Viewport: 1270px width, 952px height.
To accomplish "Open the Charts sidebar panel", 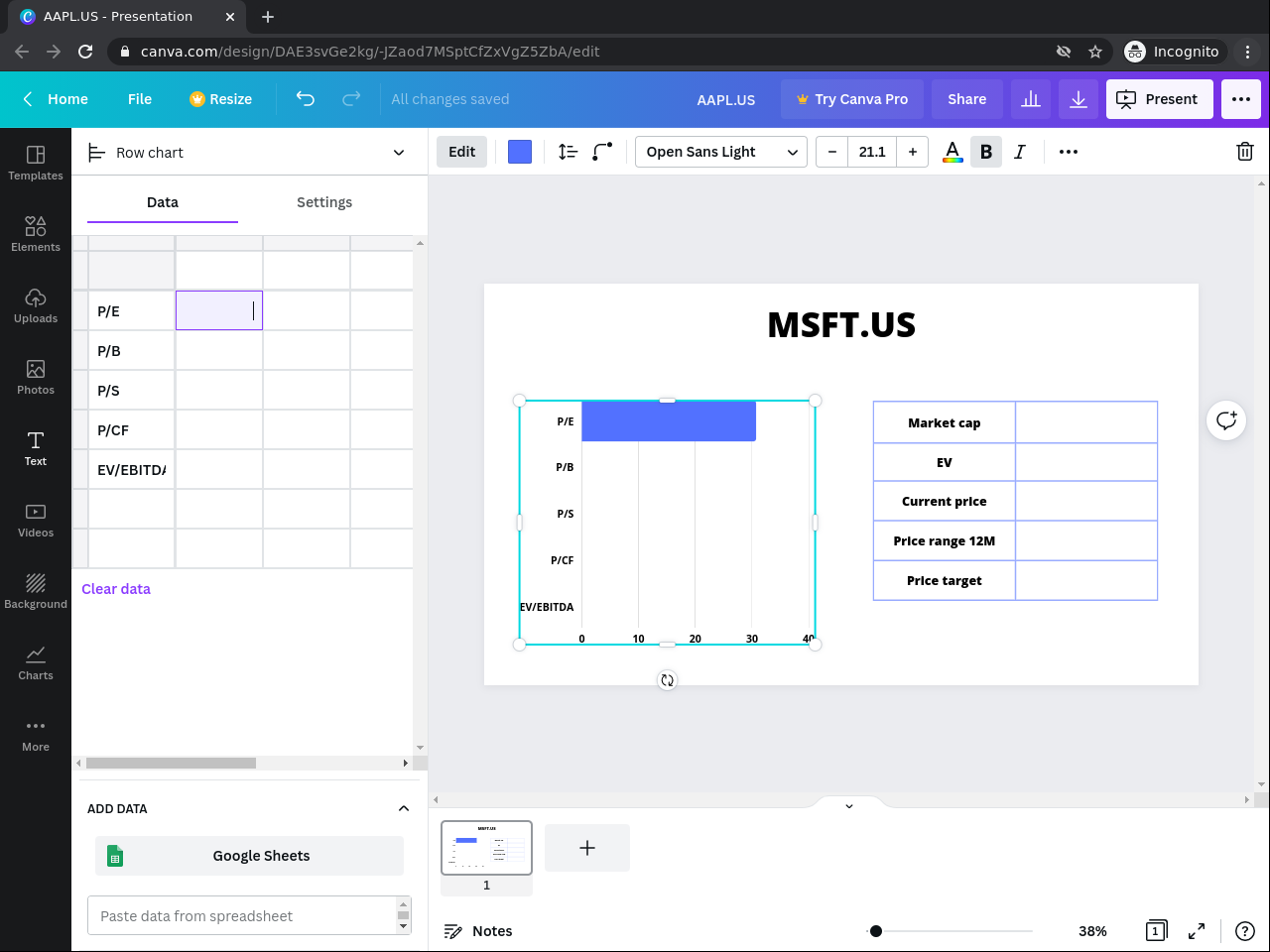I will click(36, 662).
